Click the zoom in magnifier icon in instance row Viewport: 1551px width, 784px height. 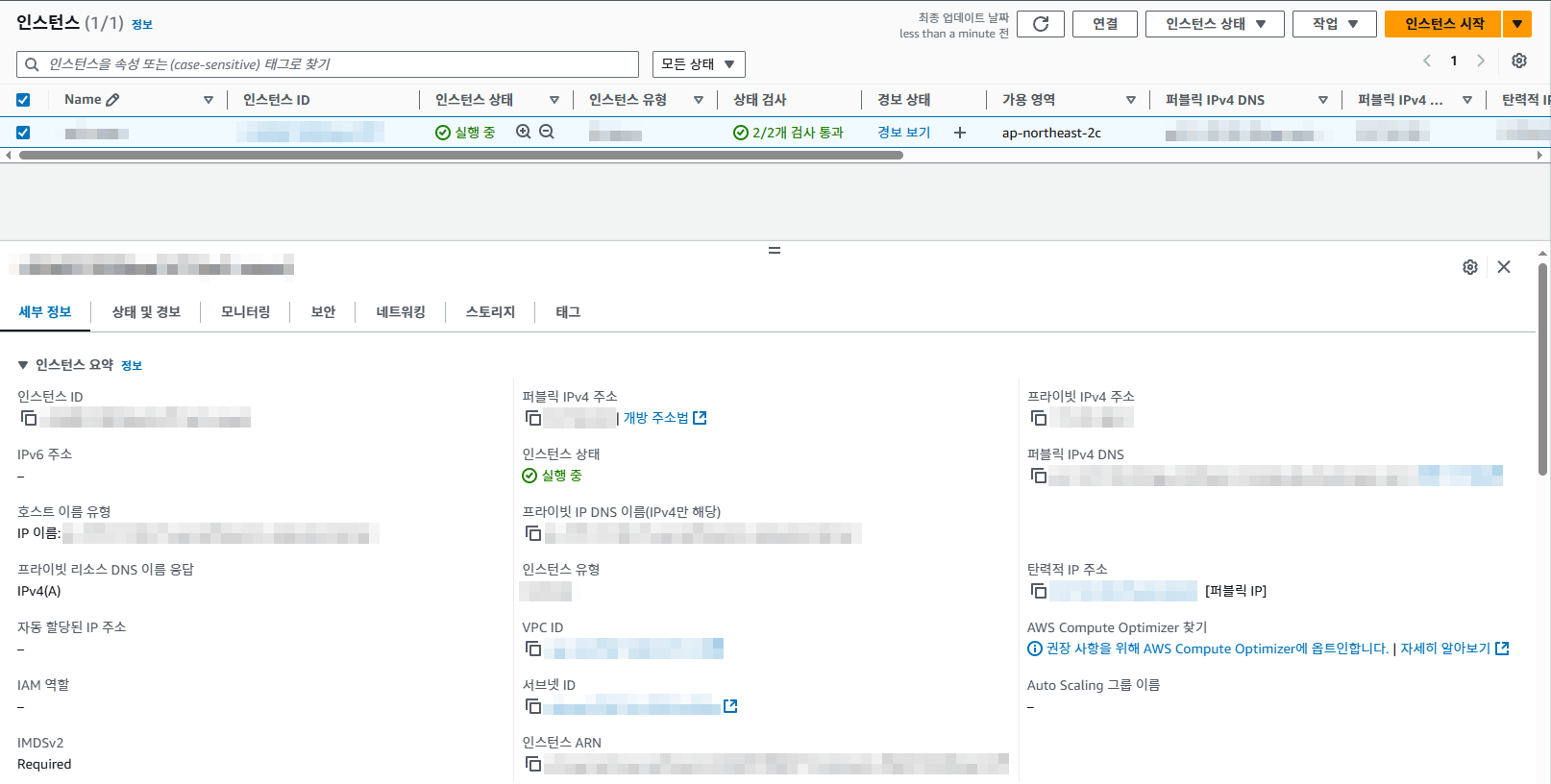click(x=524, y=132)
